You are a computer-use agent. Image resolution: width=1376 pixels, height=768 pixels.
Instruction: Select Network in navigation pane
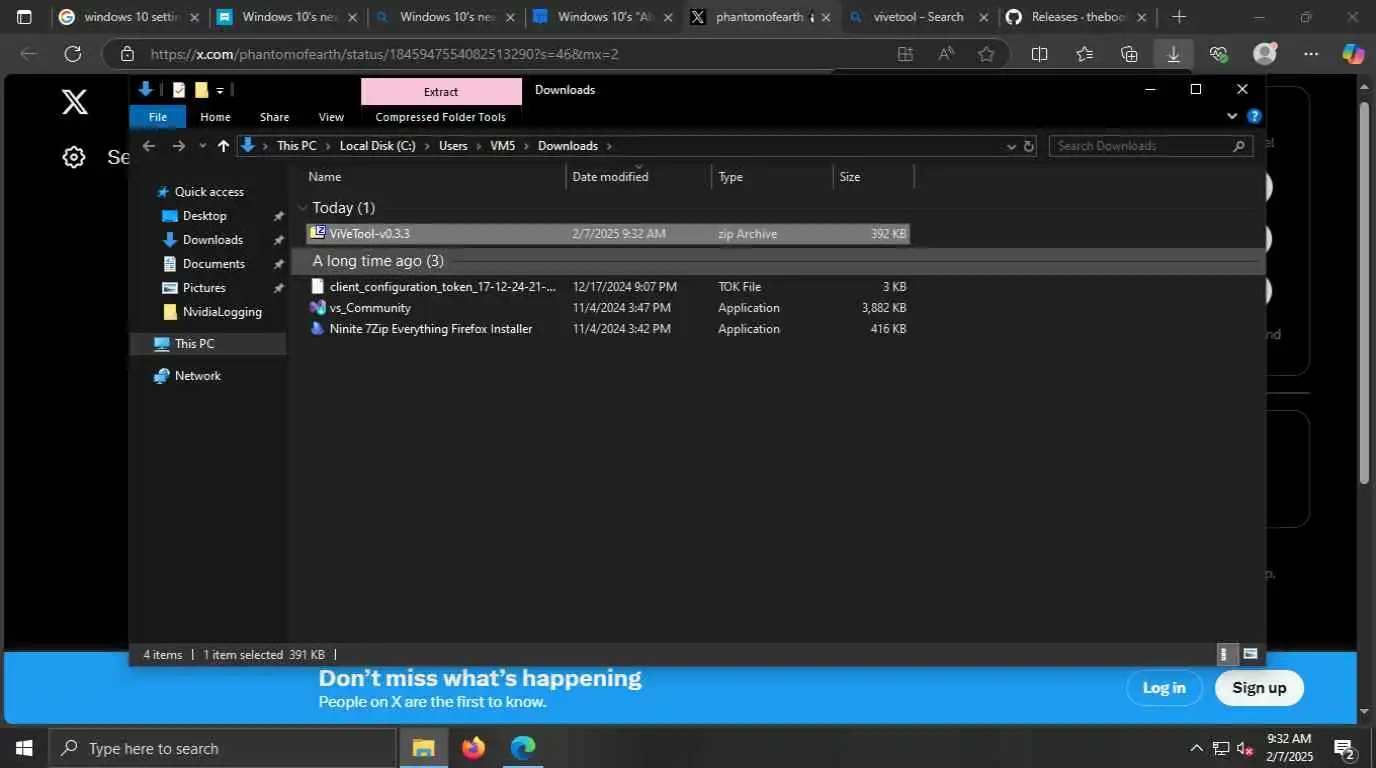[x=197, y=376]
